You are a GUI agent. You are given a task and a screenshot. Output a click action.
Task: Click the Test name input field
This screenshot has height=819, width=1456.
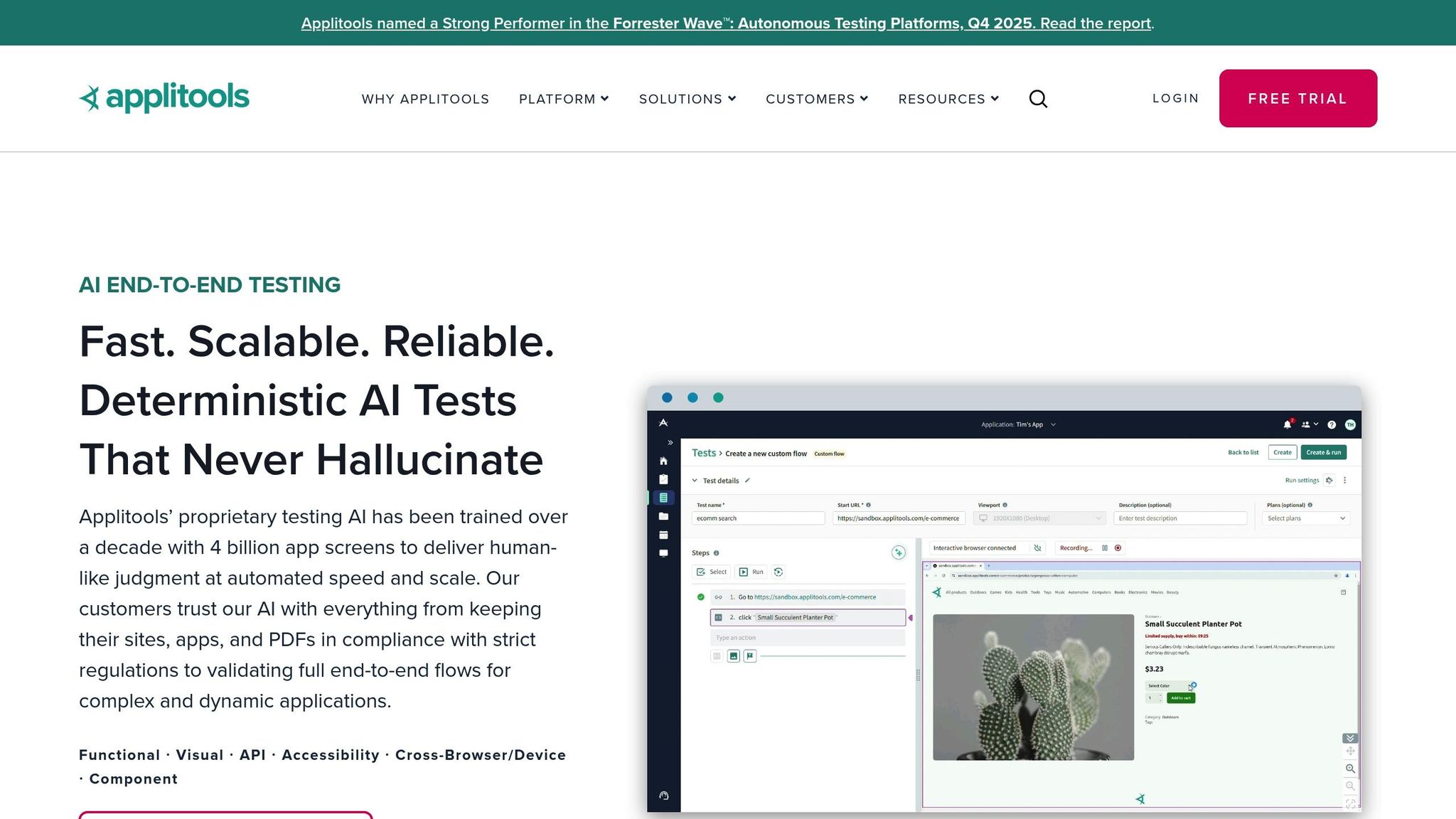click(x=757, y=518)
